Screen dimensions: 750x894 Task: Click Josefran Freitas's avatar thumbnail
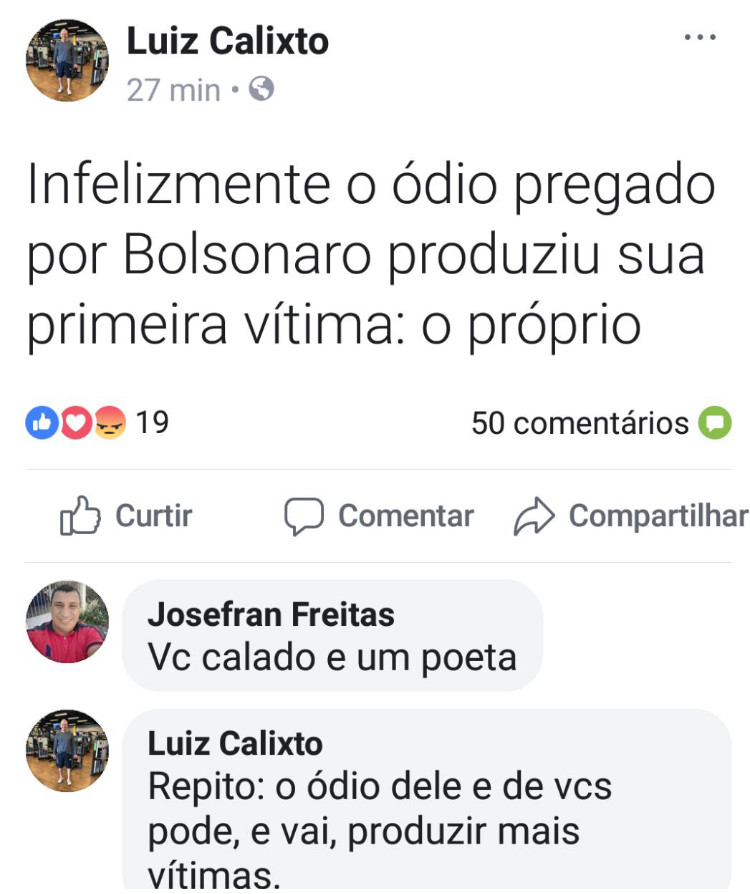pos(67,621)
